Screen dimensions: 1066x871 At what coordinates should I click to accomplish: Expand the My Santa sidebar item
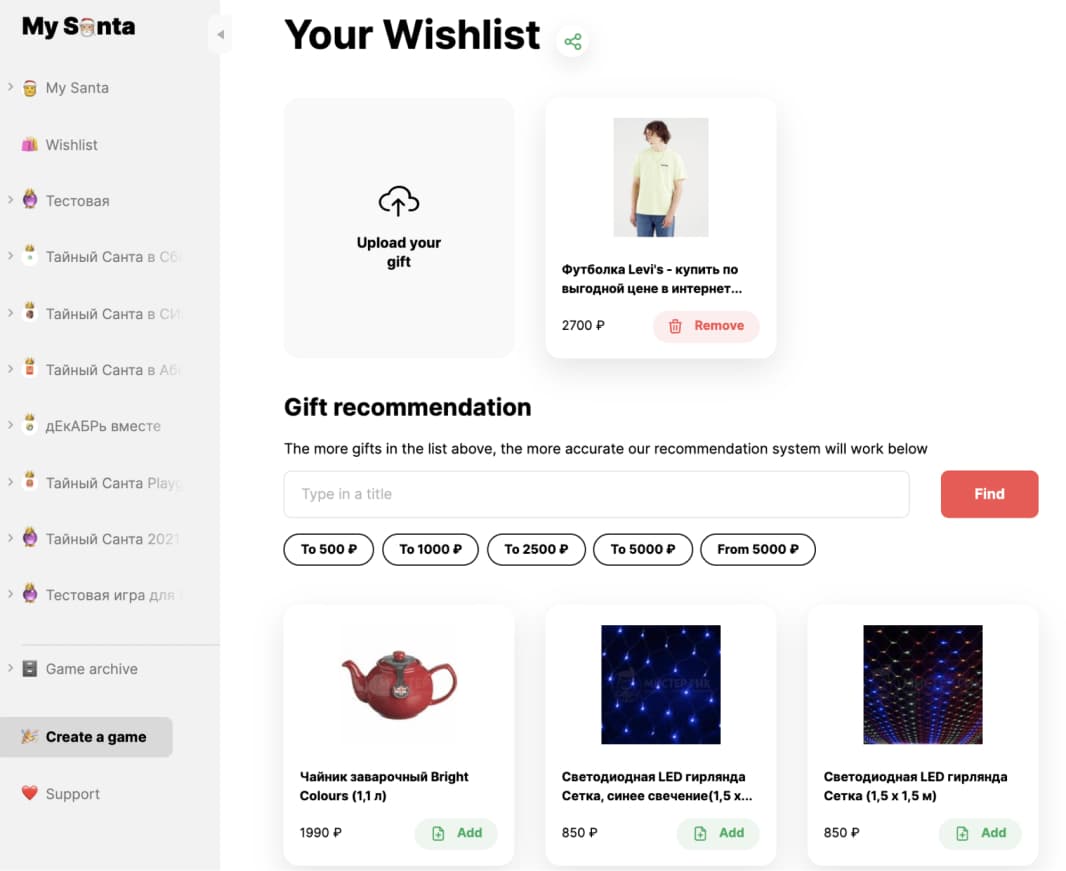pos(10,86)
